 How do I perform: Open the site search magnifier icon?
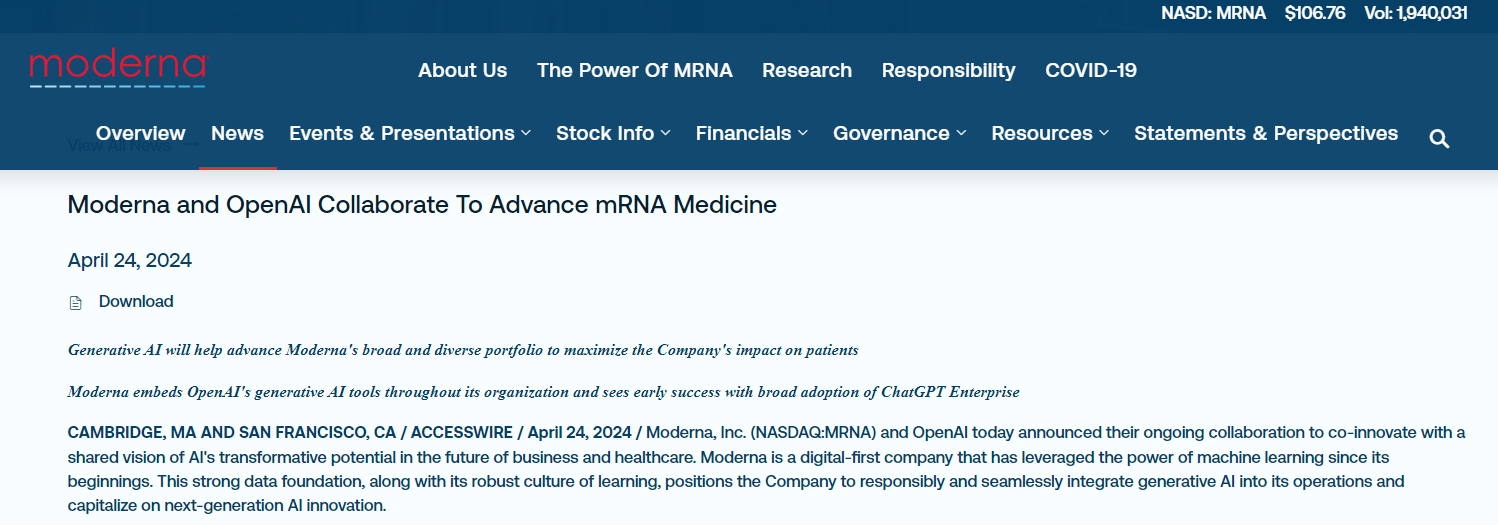(1439, 139)
